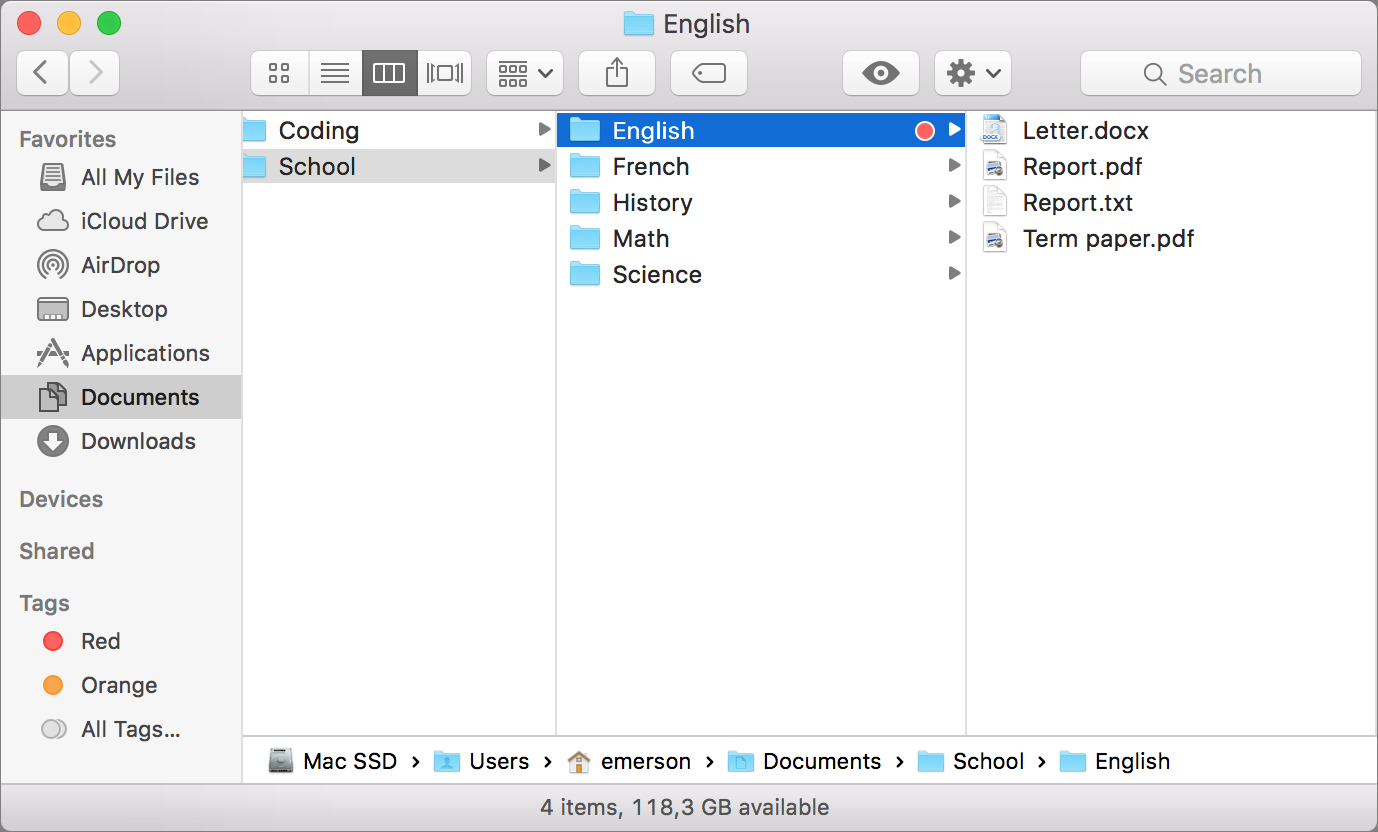Viewport: 1378px width, 832px height.
Task: Open the Action gear dropdown
Action: click(972, 72)
